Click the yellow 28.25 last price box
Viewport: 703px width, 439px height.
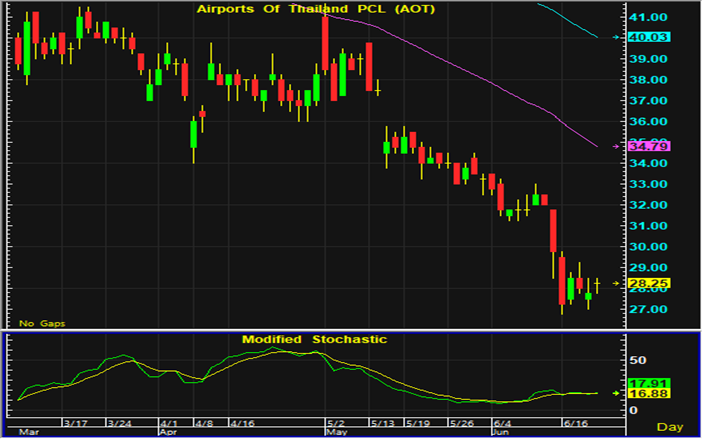click(649, 283)
